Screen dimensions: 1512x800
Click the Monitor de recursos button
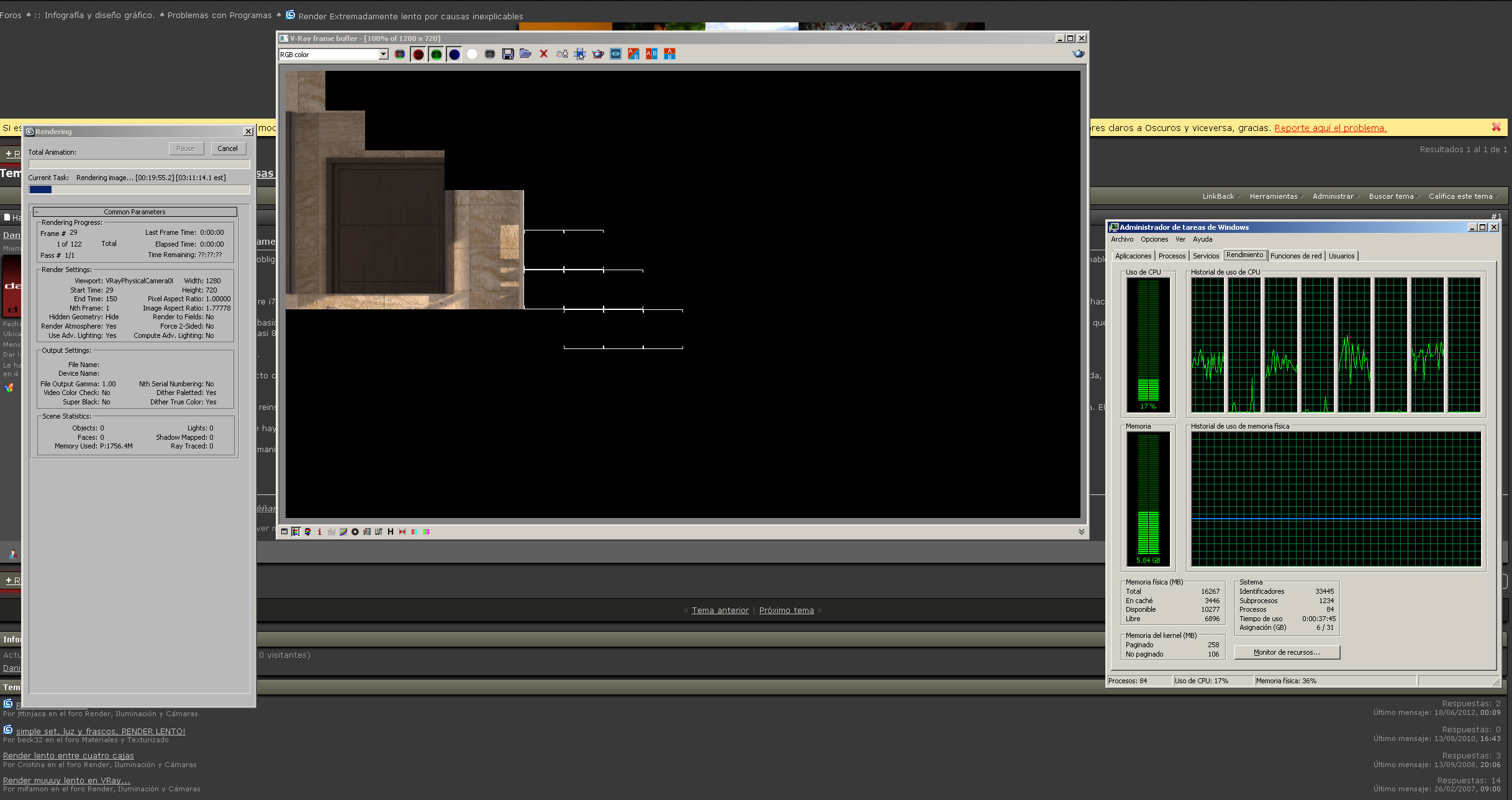(x=1286, y=652)
